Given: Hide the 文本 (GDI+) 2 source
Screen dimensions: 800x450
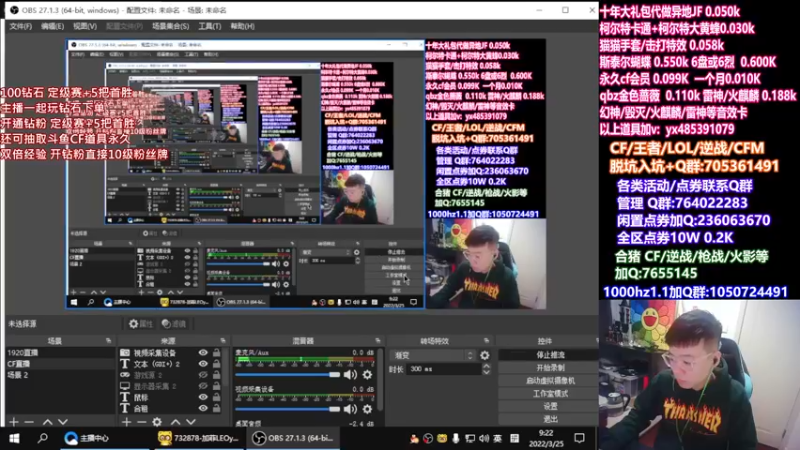Looking at the screenshot, I should click(203, 364).
